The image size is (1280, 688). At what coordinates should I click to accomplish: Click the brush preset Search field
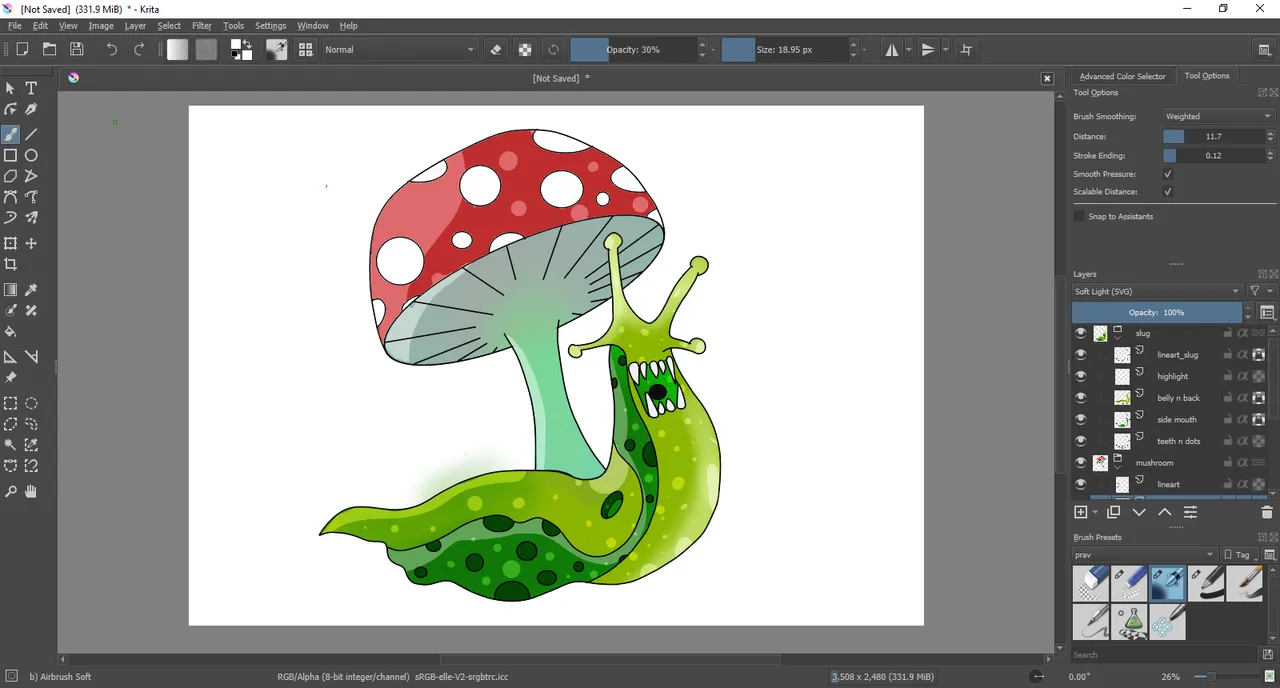[1160, 655]
